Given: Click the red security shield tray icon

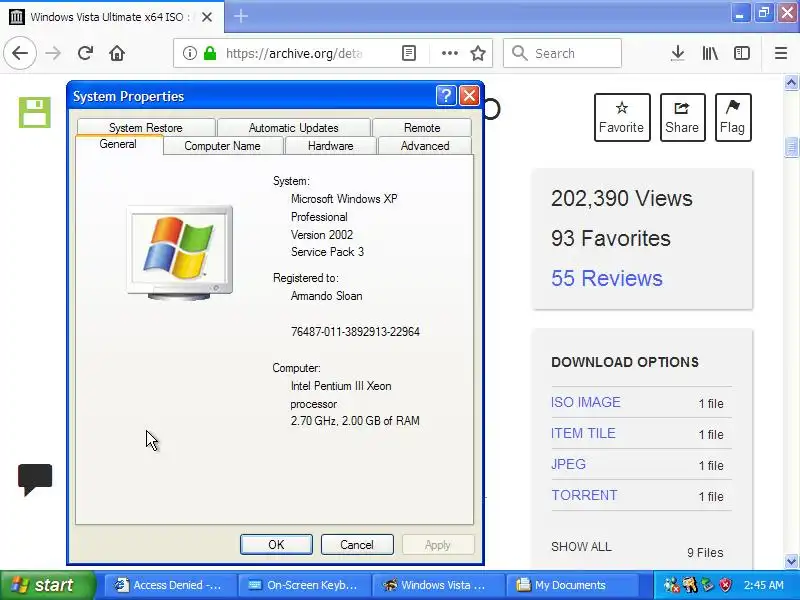Looking at the screenshot, I should click(x=725, y=585).
